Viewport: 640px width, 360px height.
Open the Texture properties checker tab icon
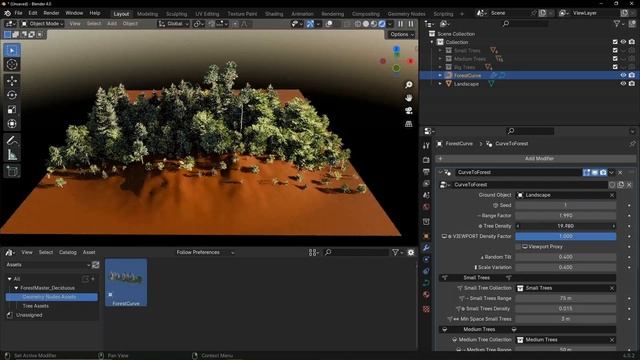tap(426, 309)
